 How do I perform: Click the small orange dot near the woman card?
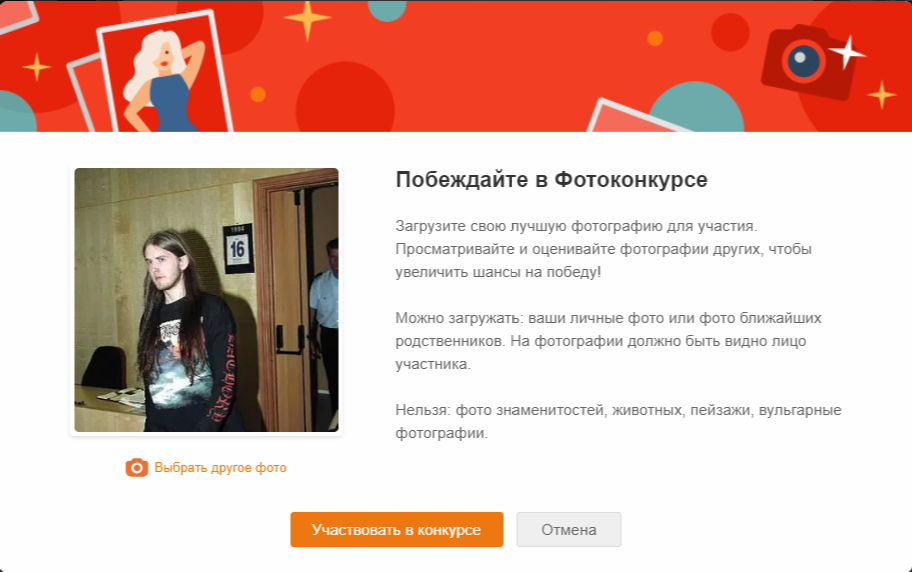click(258, 94)
